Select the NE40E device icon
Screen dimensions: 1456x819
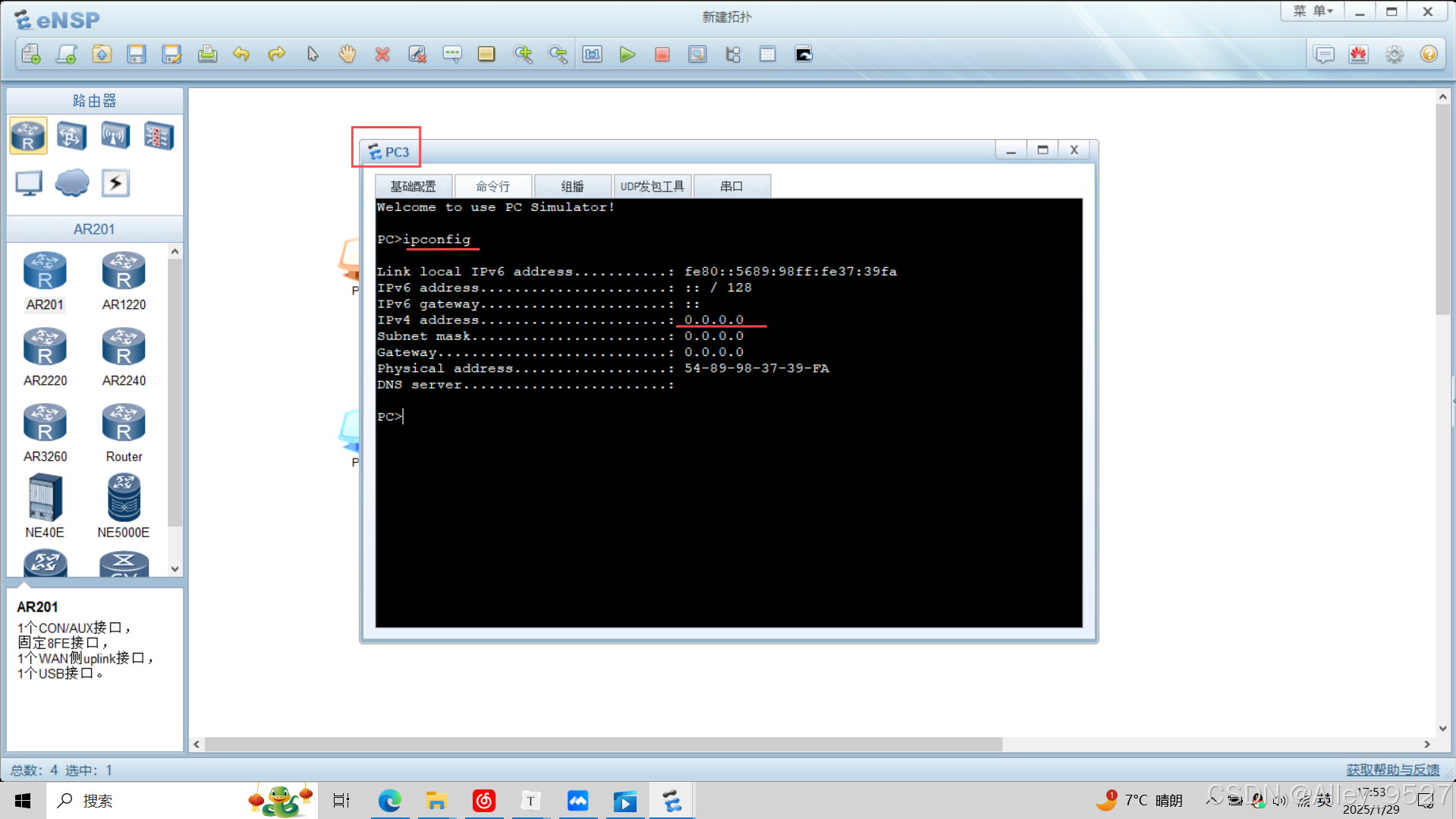(x=45, y=498)
